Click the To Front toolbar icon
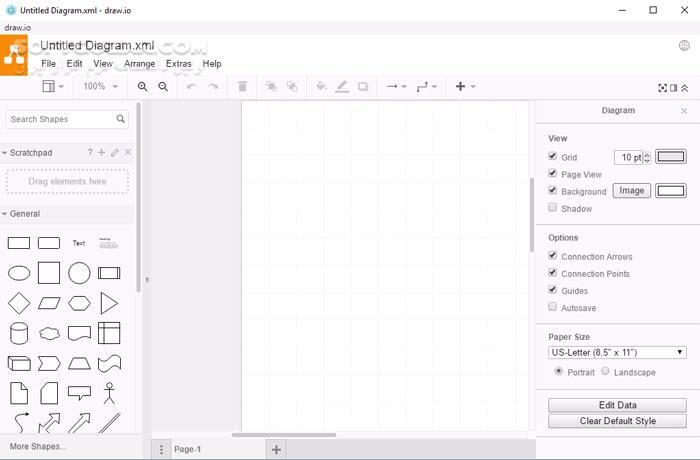Viewport: 700px width, 460px height. point(271,86)
